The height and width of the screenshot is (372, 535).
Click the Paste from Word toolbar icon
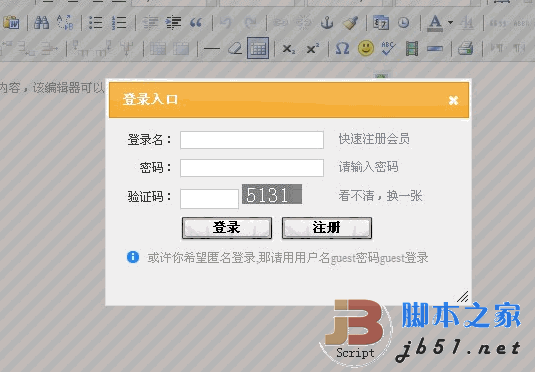(11, 23)
